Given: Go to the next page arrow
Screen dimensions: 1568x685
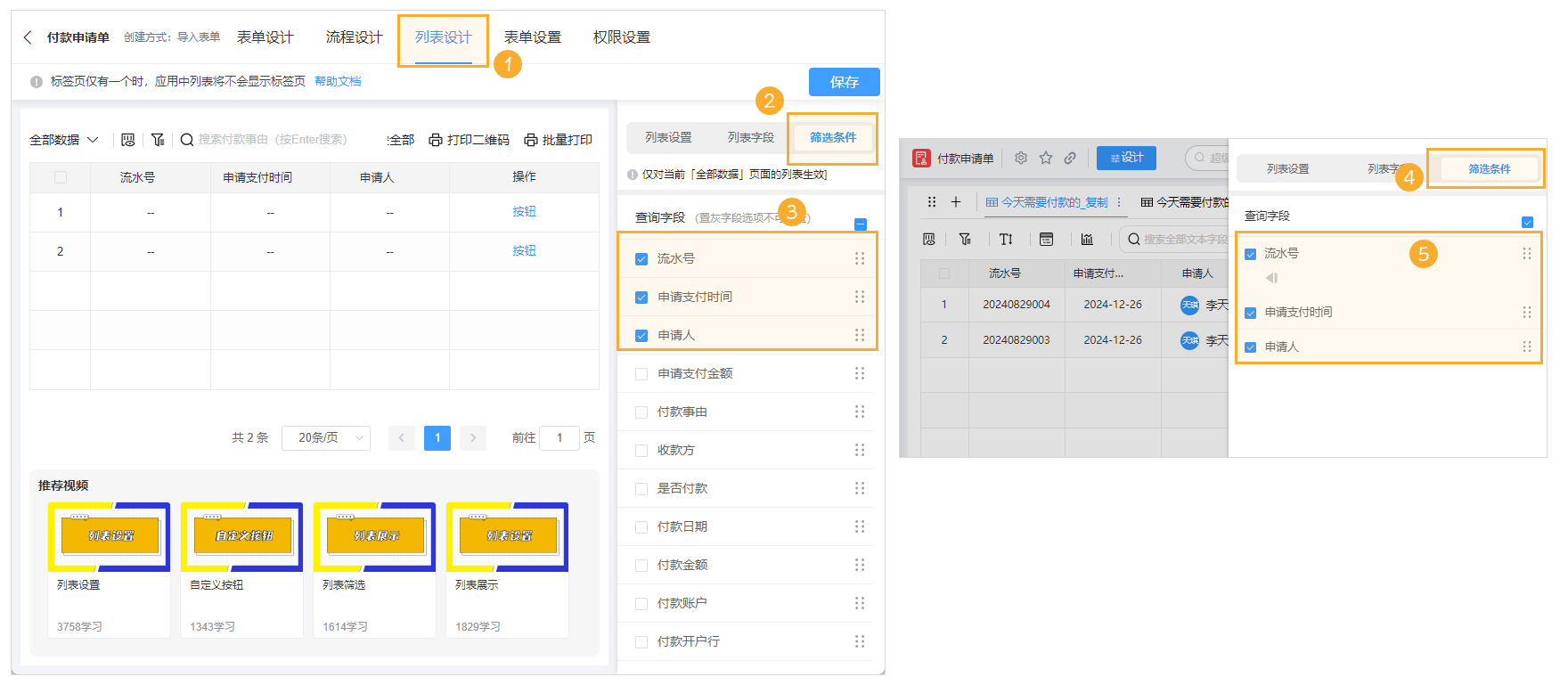Looking at the screenshot, I should pyautogui.click(x=473, y=438).
